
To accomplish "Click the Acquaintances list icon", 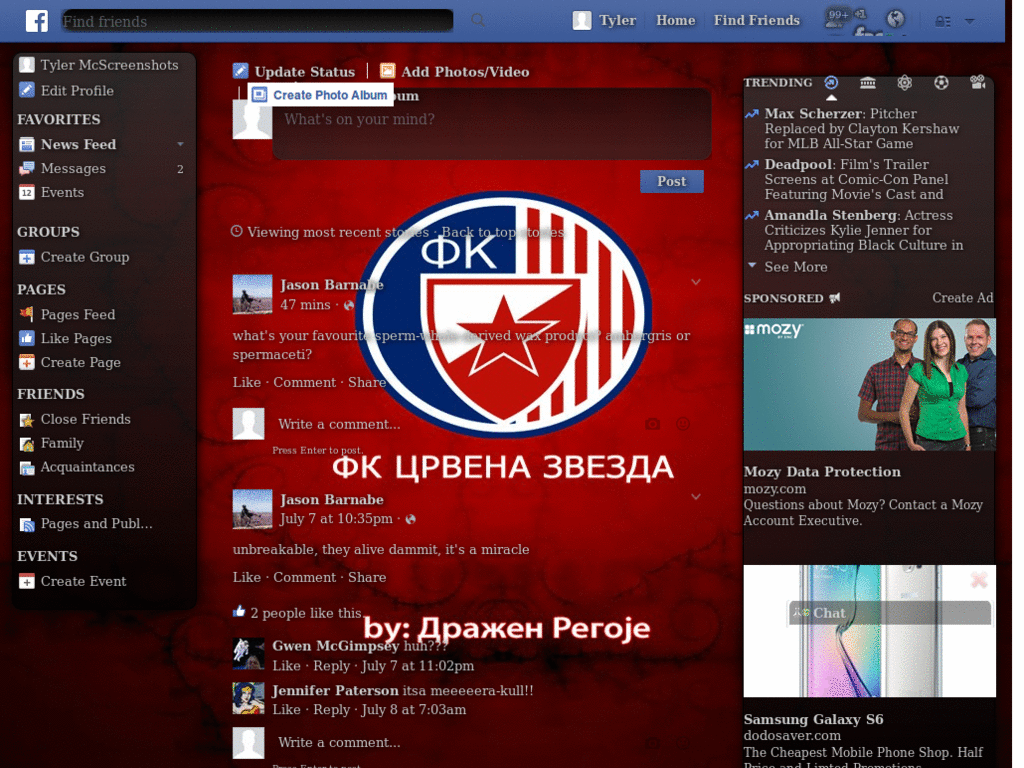I will [x=27, y=468].
